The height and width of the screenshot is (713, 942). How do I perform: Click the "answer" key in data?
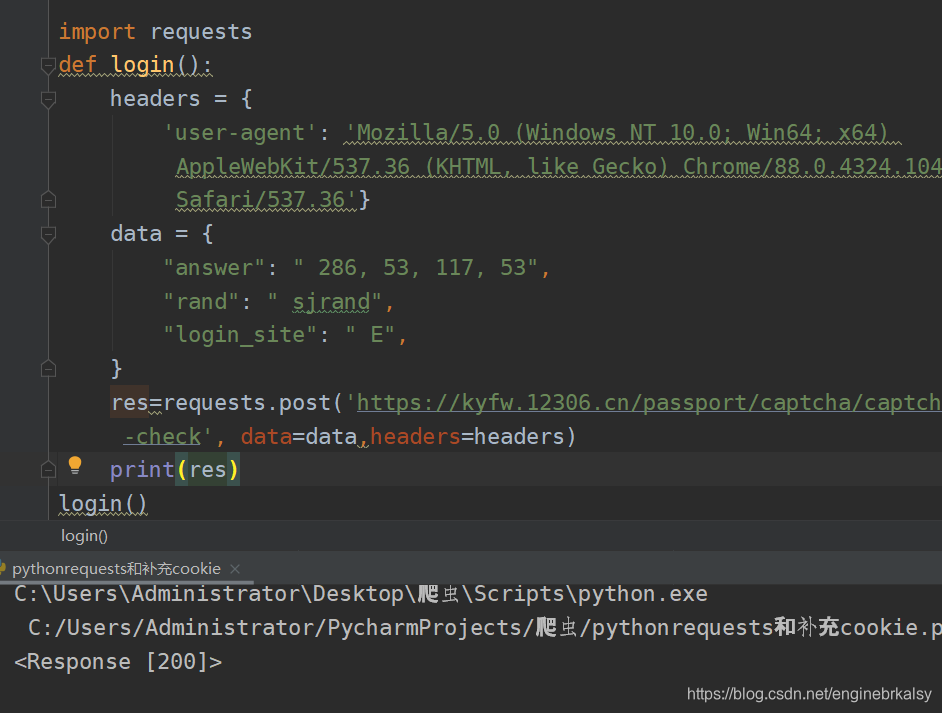point(214,267)
